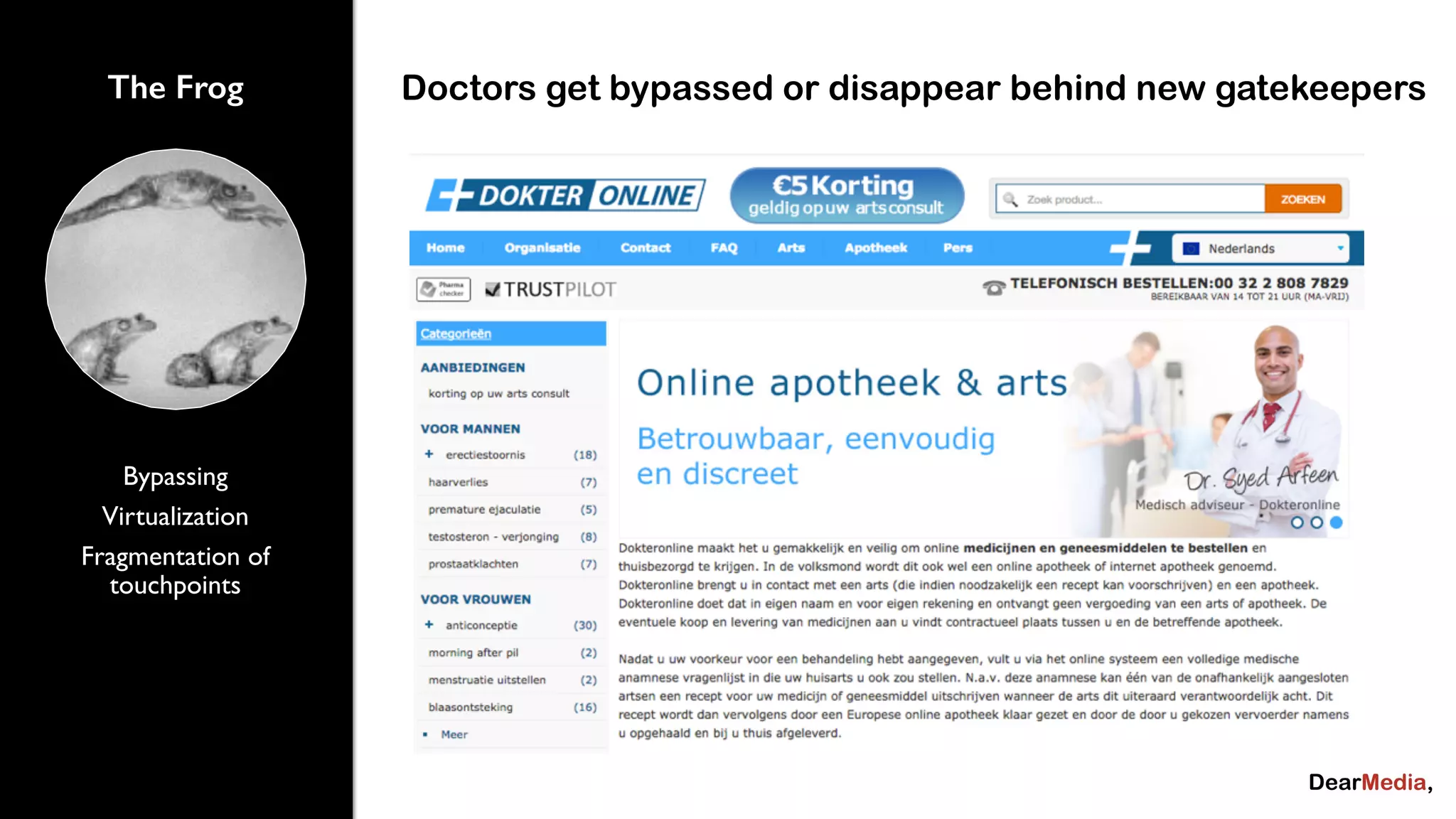Open the haarverlies category

(x=458, y=482)
